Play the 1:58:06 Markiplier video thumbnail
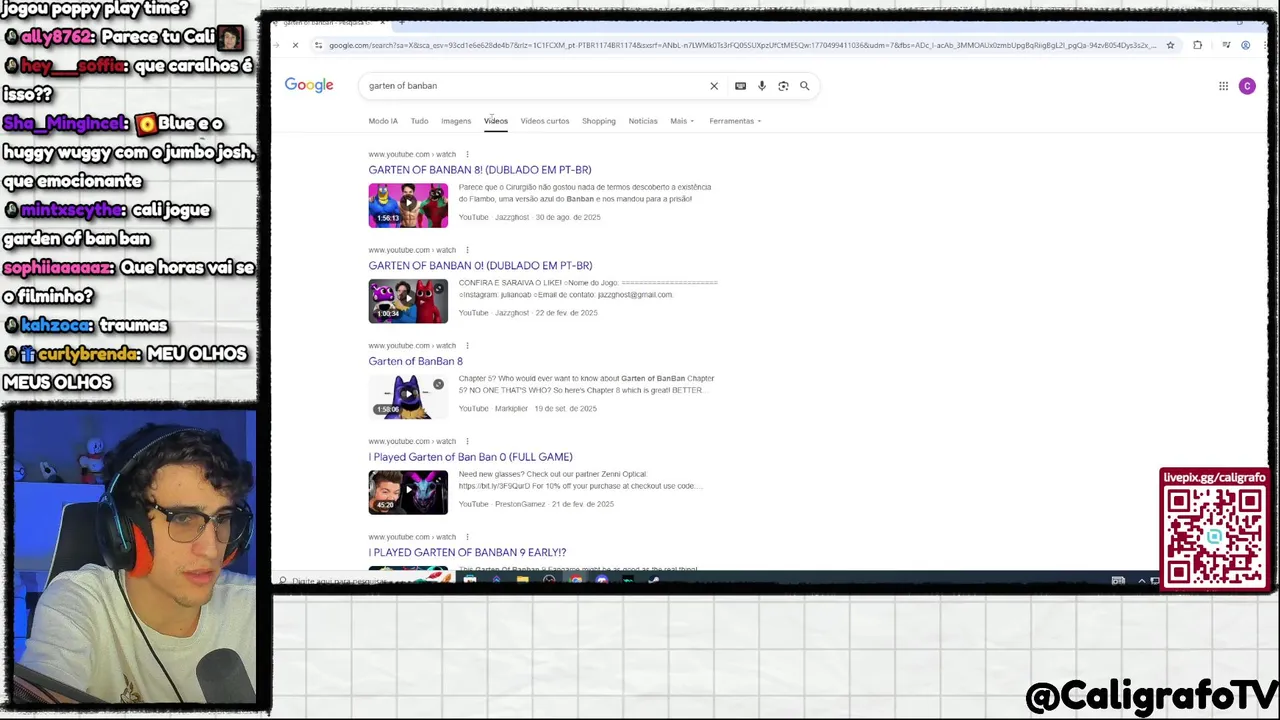 408,397
